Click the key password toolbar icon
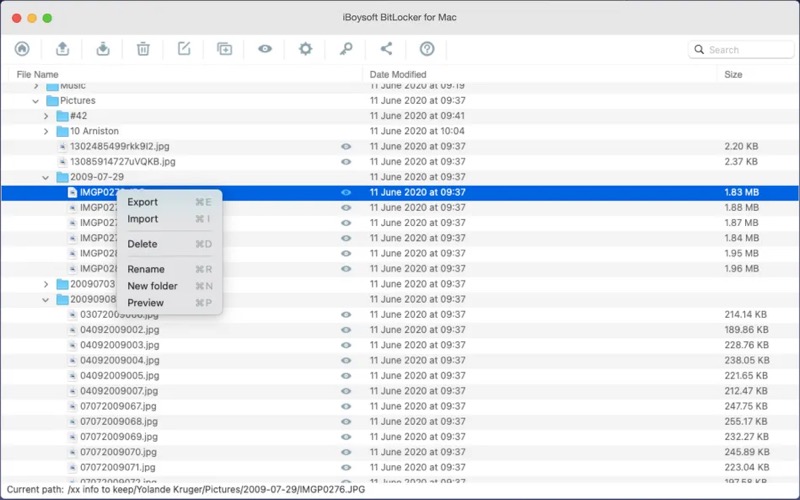The image size is (800, 500). click(346, 49)
